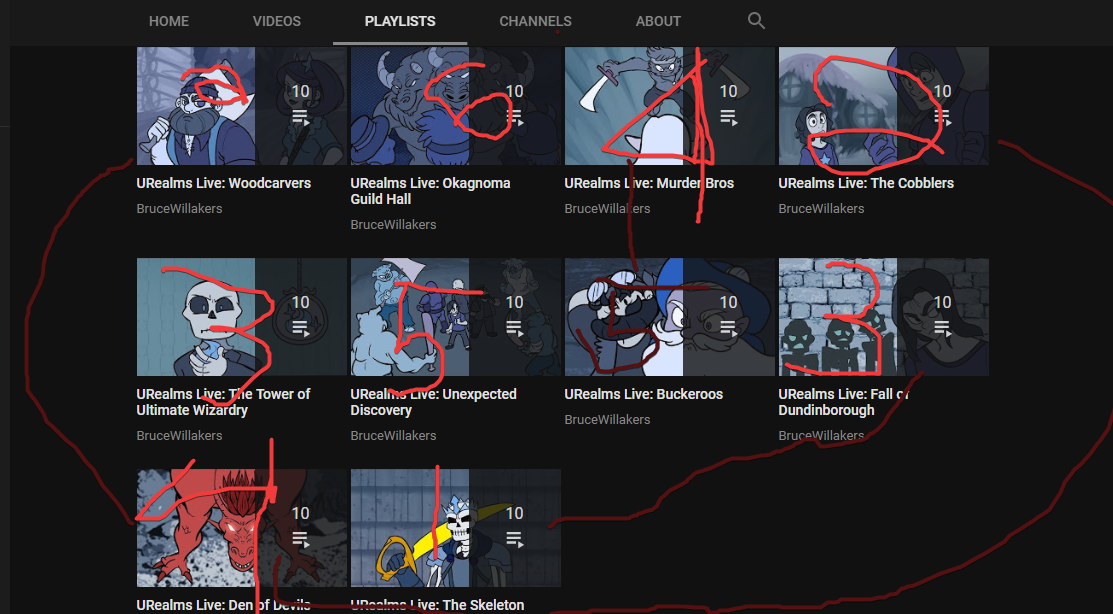Open the channel search magnifier icon

pyautogui.click(x=756, y=21)
